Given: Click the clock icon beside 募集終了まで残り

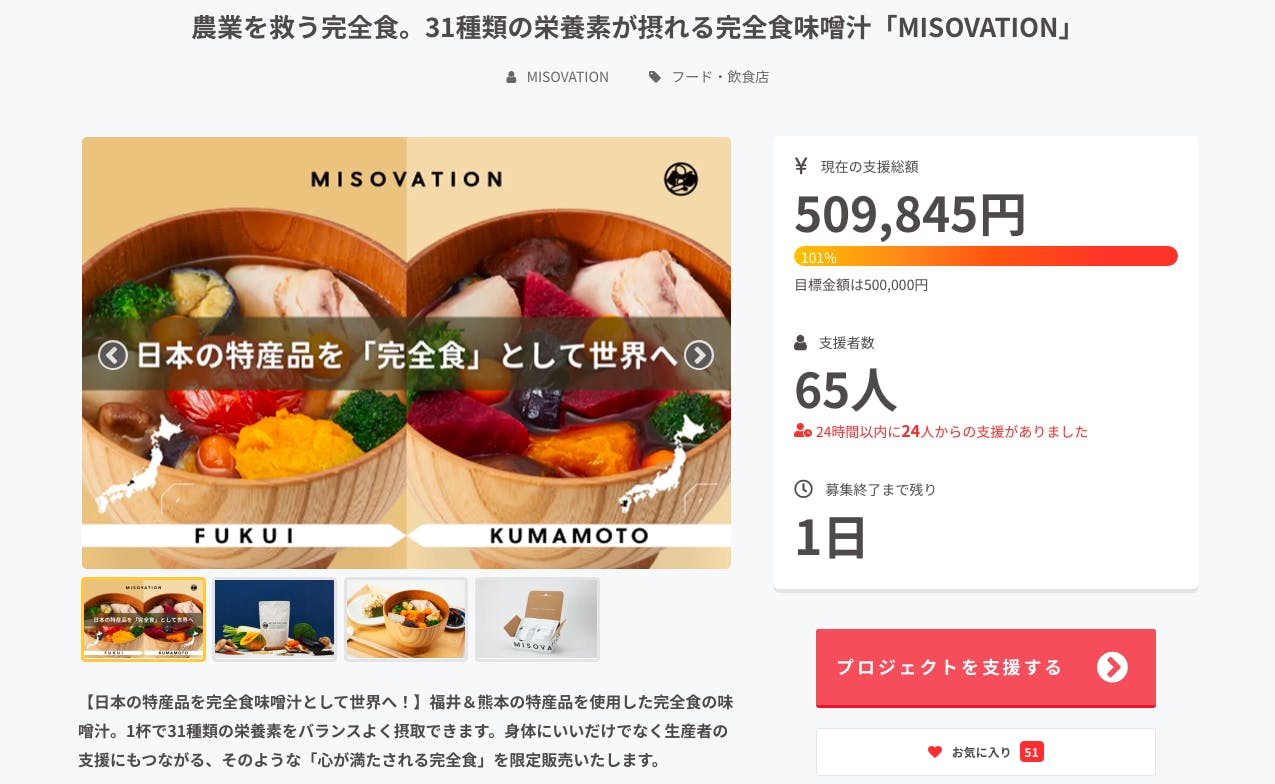Looking at the screenshot, I should (803, 489).
